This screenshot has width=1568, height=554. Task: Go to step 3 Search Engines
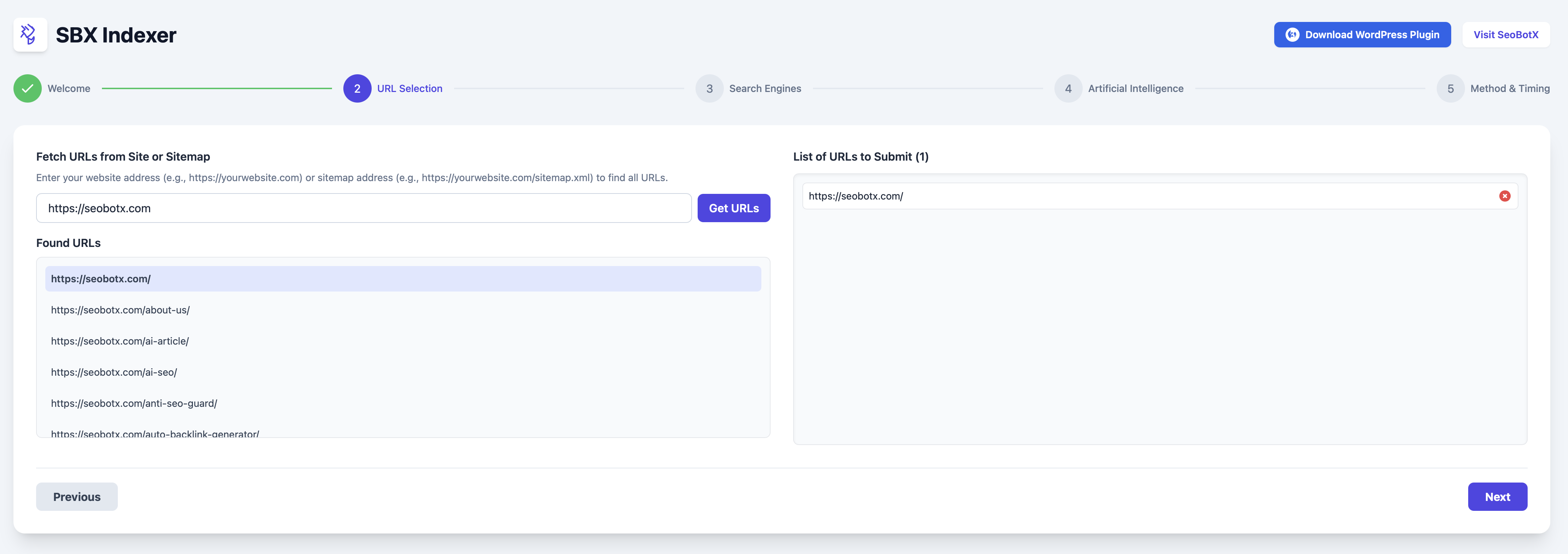(x=709, y=89)
